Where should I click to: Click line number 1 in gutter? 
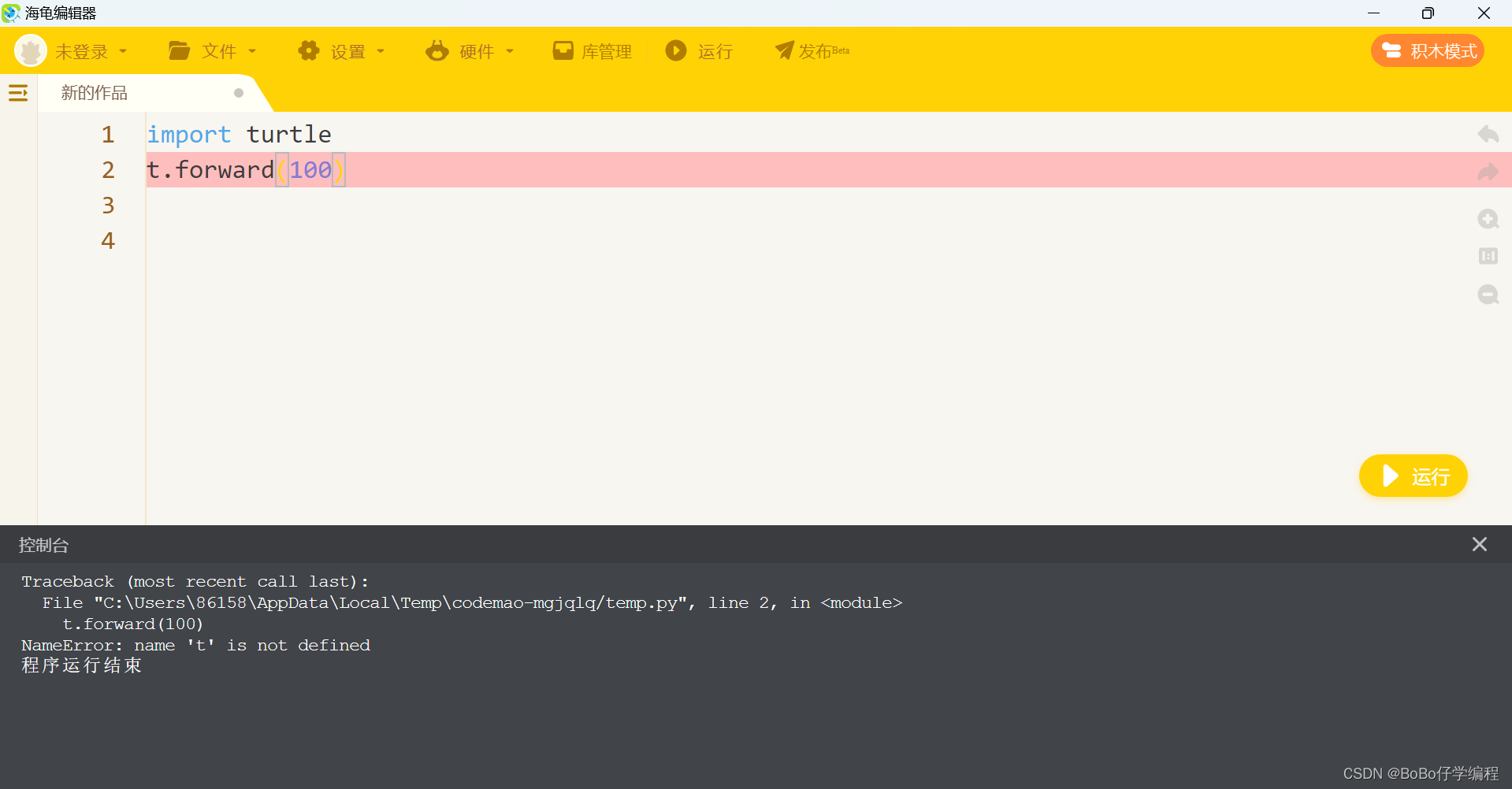[108, 135]
